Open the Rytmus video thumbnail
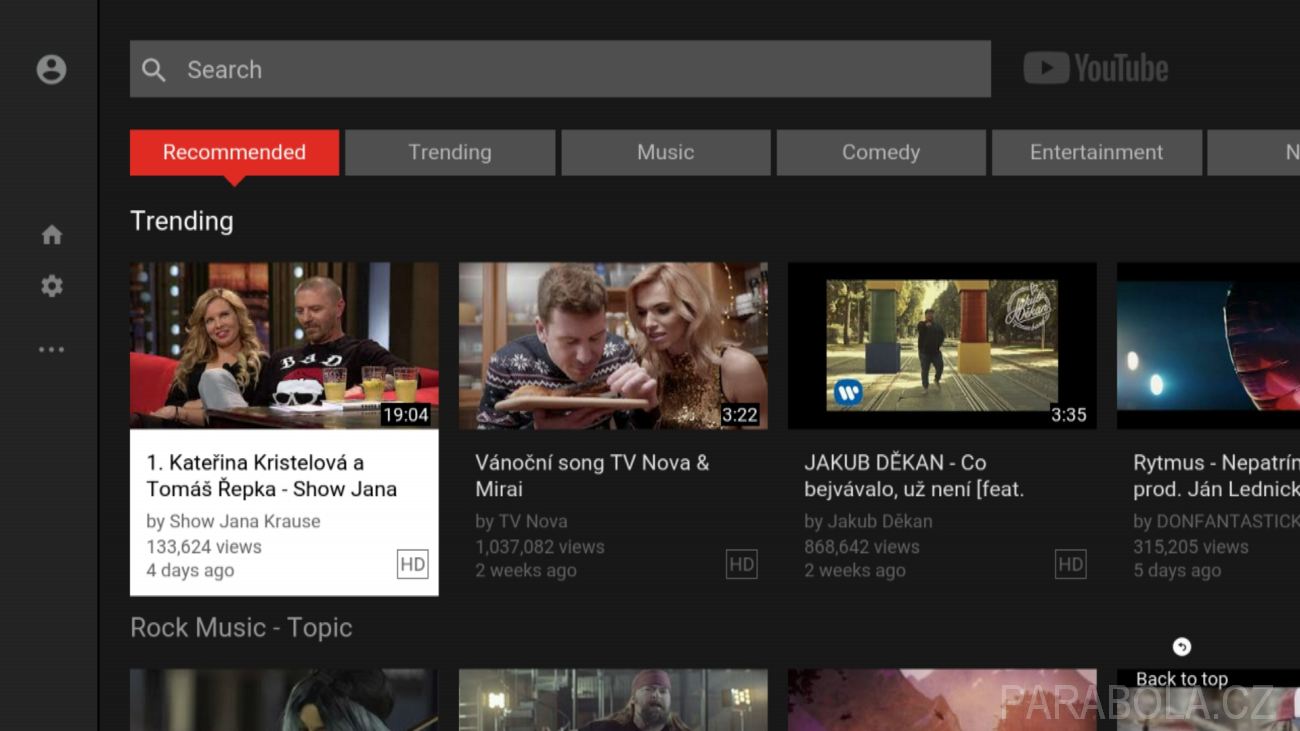The image size is (1300, 731). tap(1208, 346)
